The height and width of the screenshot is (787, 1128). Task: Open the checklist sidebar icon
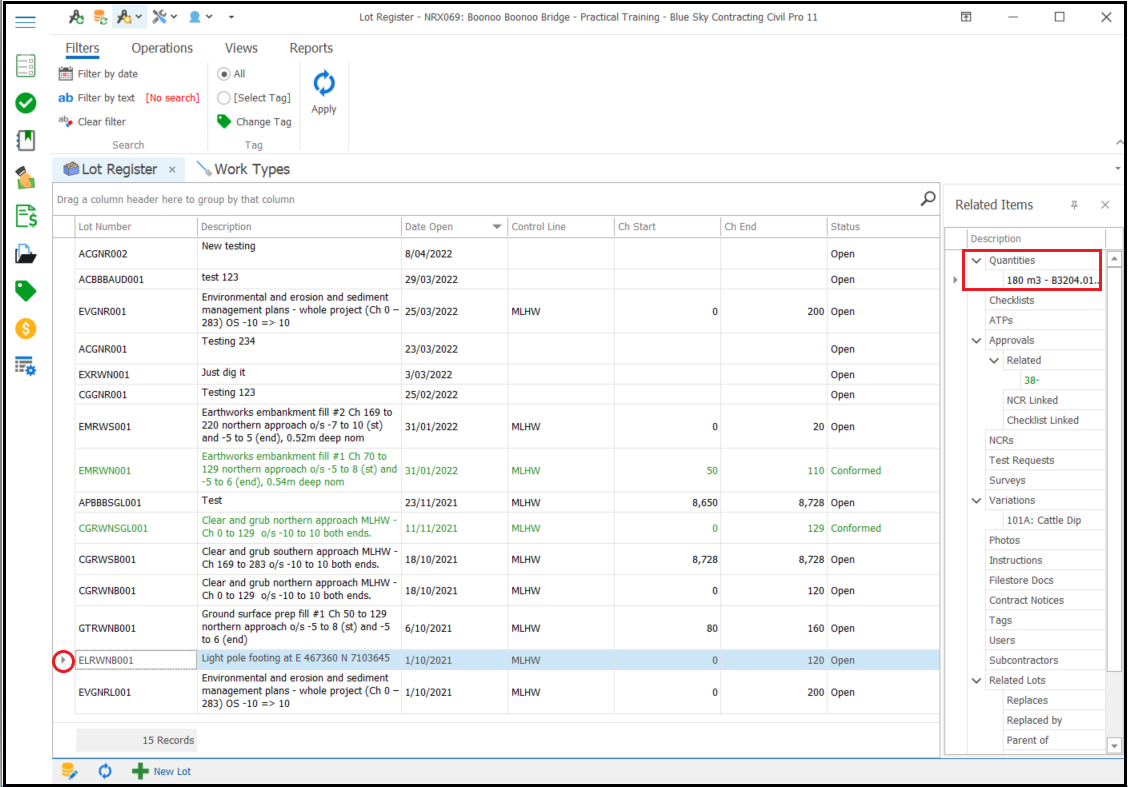26,65
